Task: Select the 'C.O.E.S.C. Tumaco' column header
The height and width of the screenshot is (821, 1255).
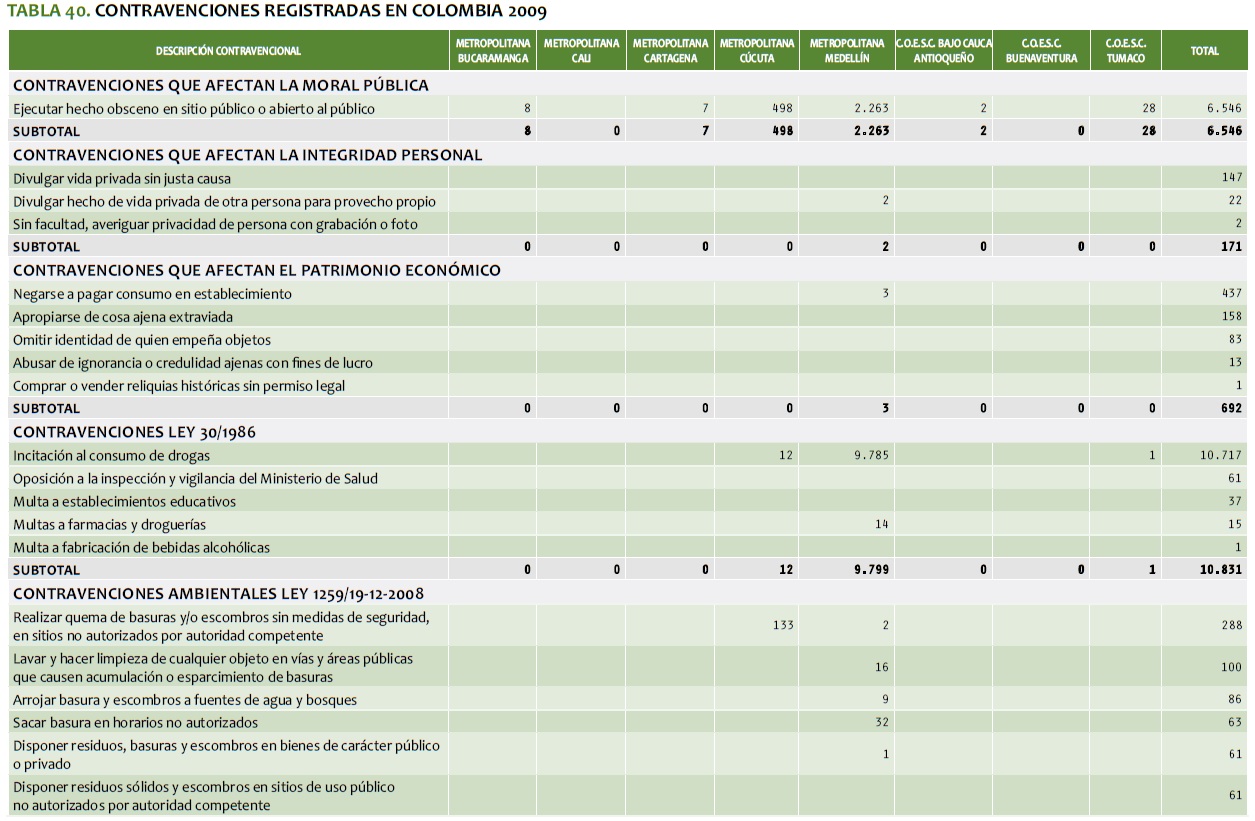Action: point(1125,51)
